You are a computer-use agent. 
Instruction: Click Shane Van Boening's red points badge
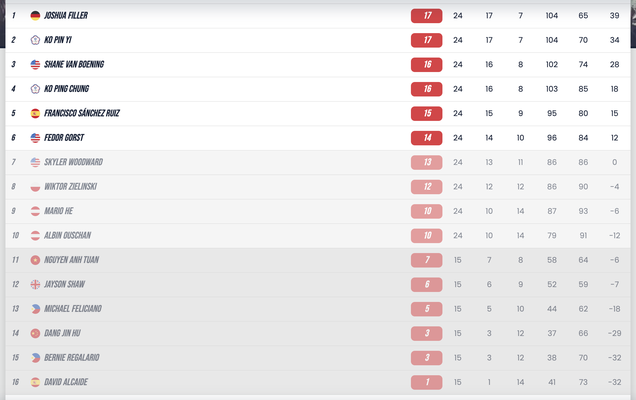tap(427, 65)
